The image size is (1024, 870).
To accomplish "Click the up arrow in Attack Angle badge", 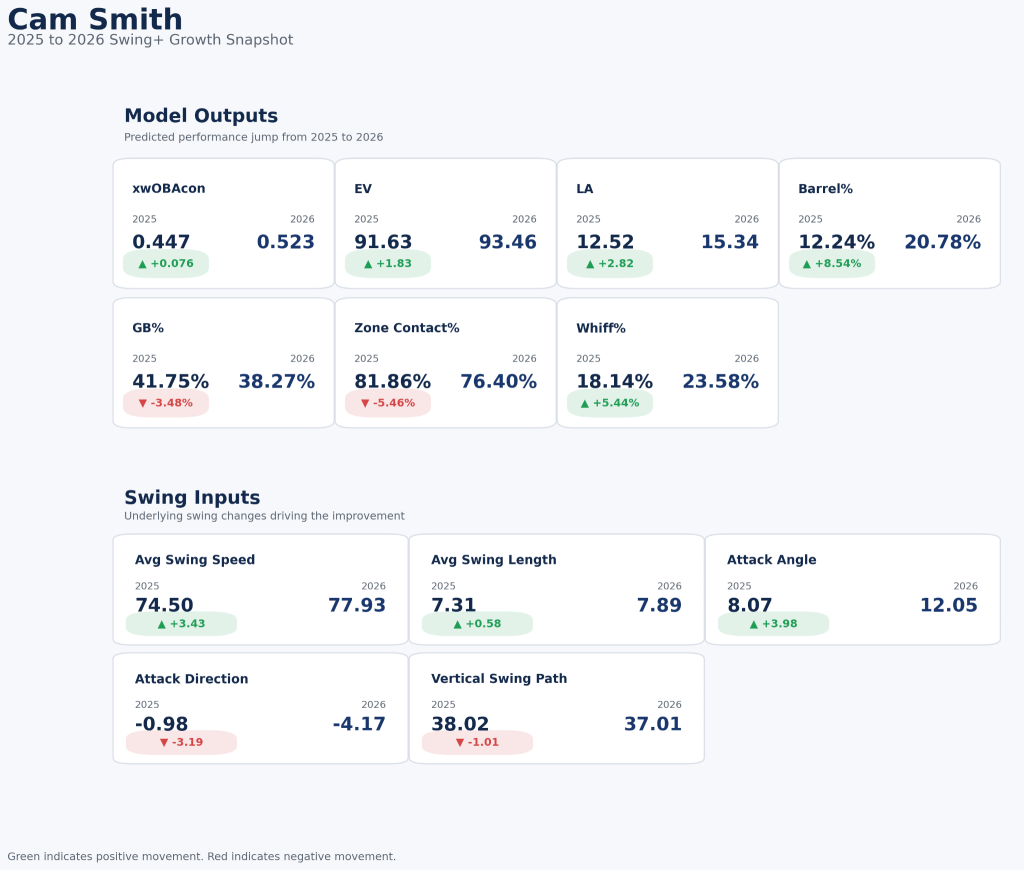I will coord(754,624).
